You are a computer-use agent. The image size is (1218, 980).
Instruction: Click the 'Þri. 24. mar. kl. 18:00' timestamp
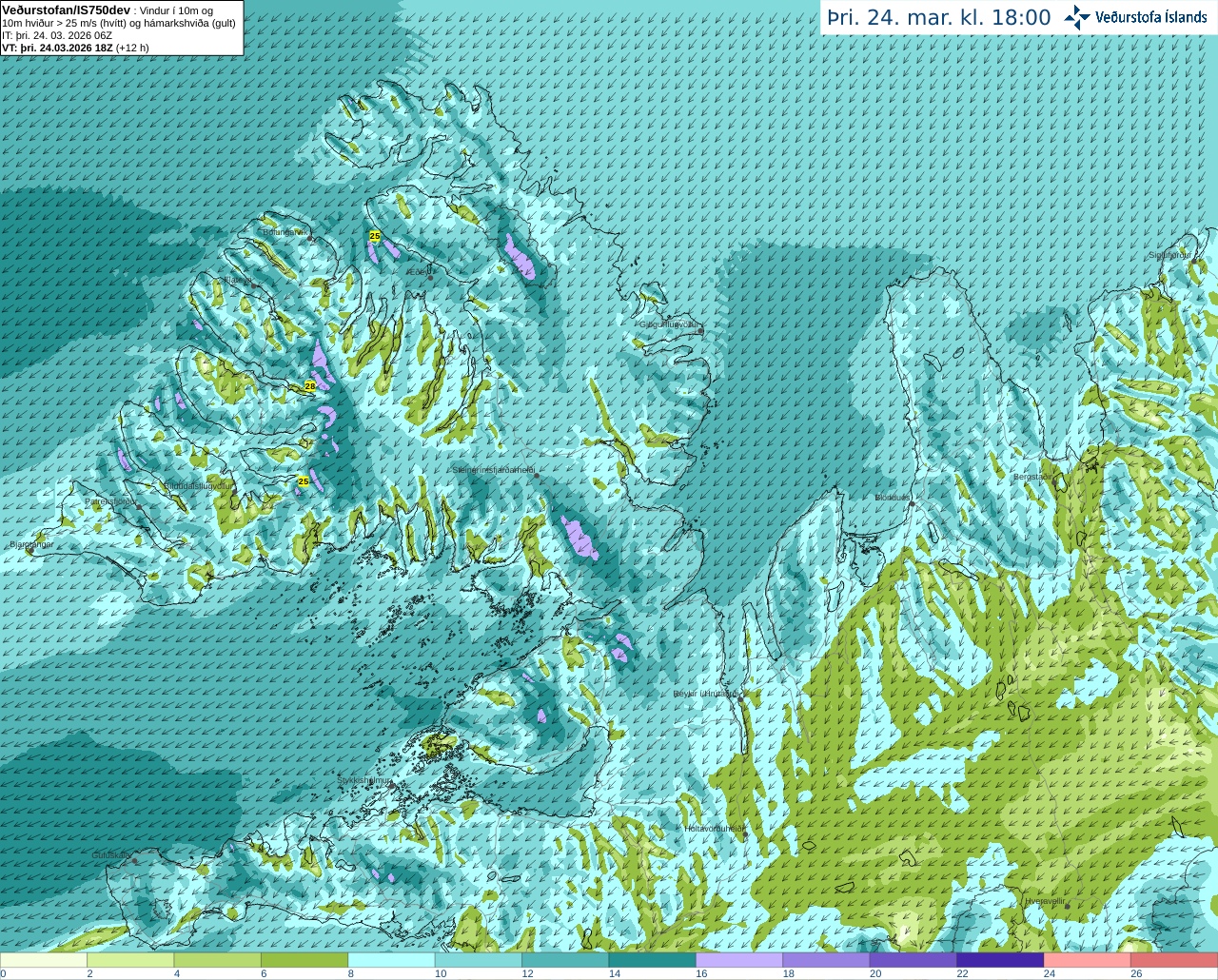tap(939, 18)
